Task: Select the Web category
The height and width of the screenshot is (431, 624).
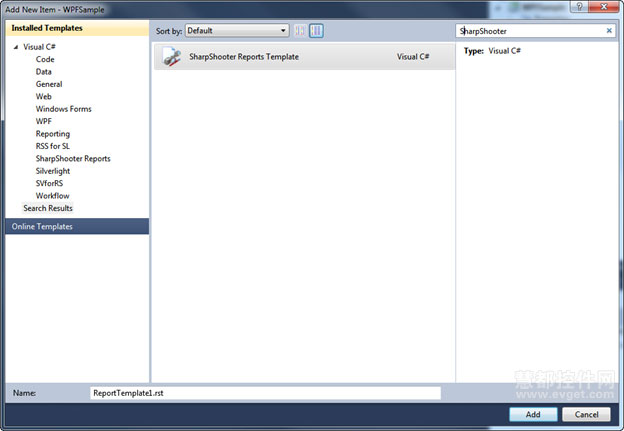Action: pos(43,96)
